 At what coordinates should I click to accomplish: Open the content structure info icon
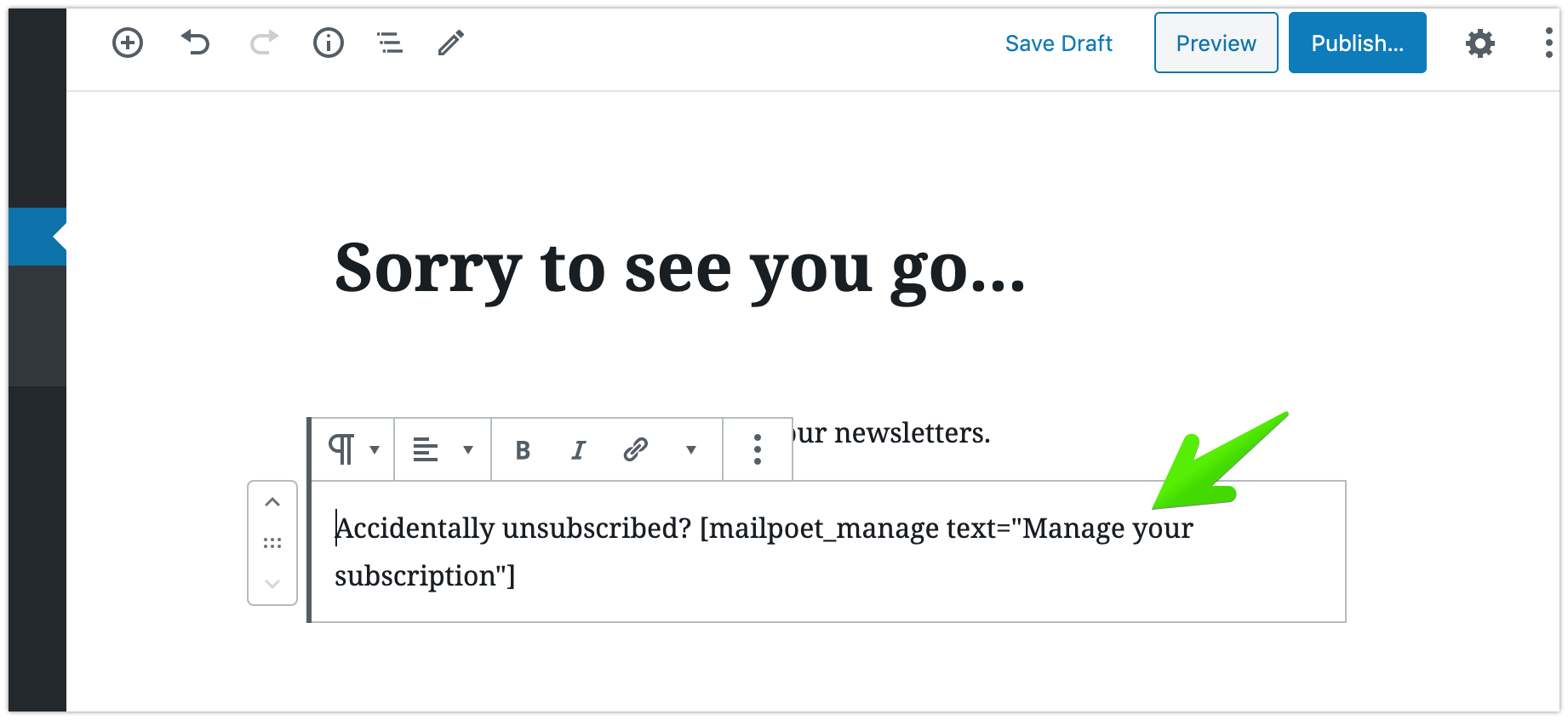click(329, 43)
